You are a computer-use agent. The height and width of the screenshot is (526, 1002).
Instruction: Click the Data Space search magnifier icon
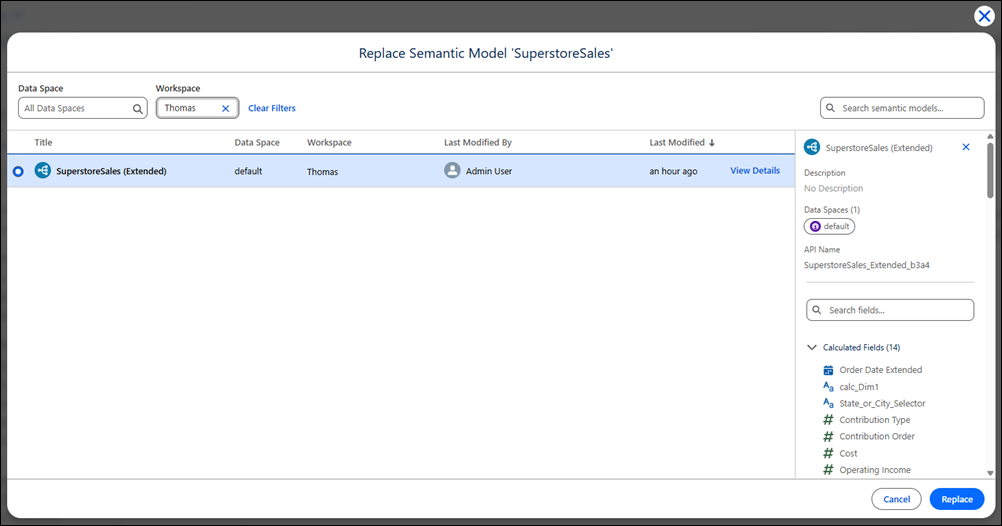click(x=137, y=109)
